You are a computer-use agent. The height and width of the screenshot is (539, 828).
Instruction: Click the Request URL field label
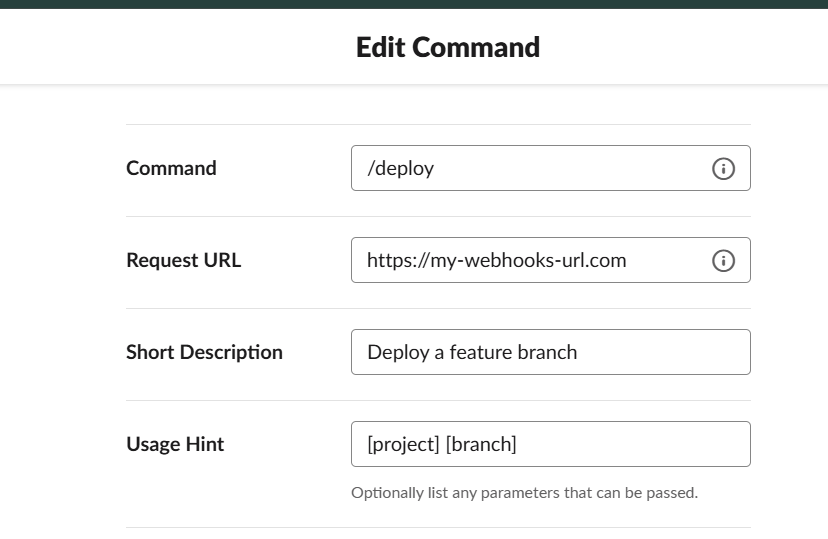coord(183,260)
